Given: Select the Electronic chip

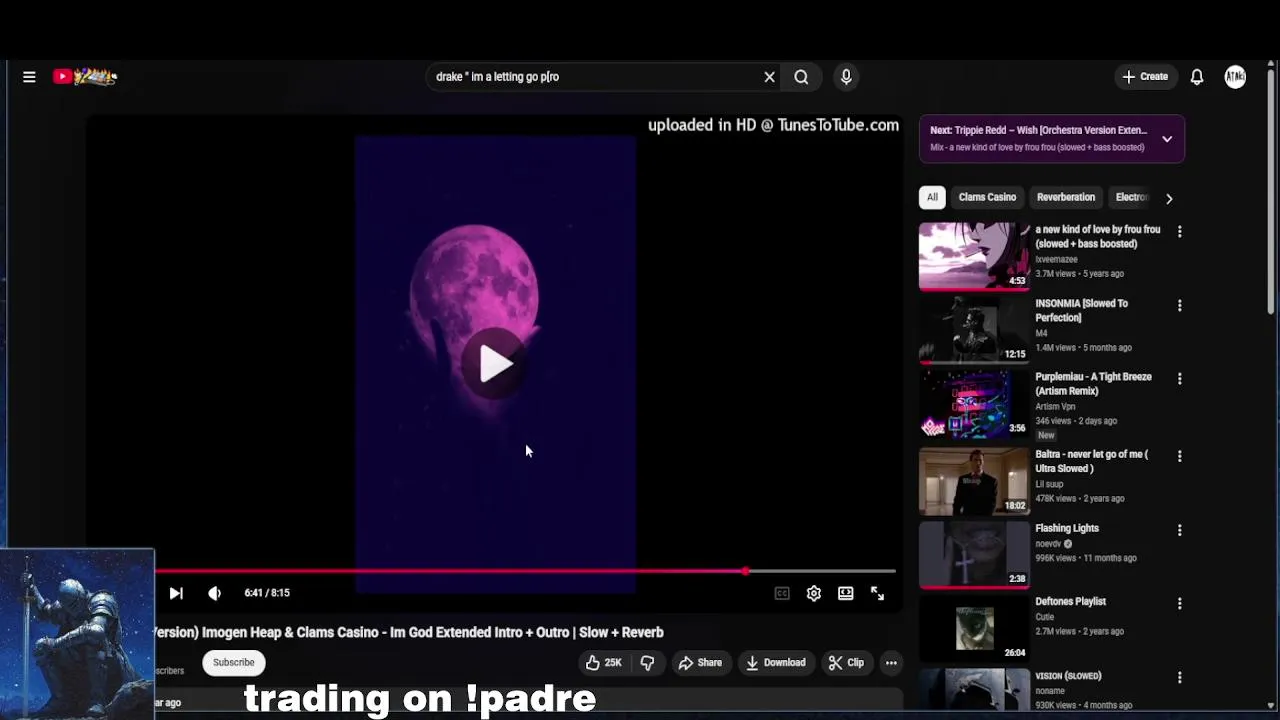Looking at the screenshot, I should pyautogui.click(x=1131, y=197).
